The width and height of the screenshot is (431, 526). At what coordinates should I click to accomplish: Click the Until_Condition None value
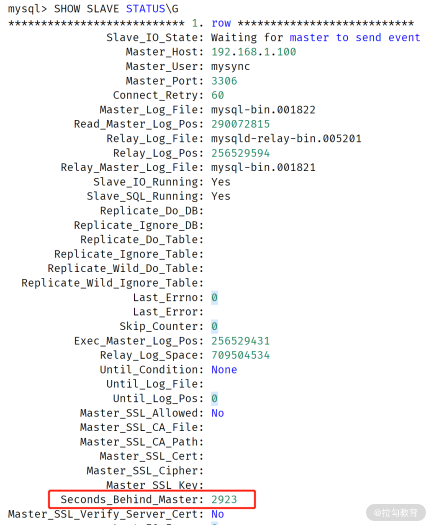[224, 370]
